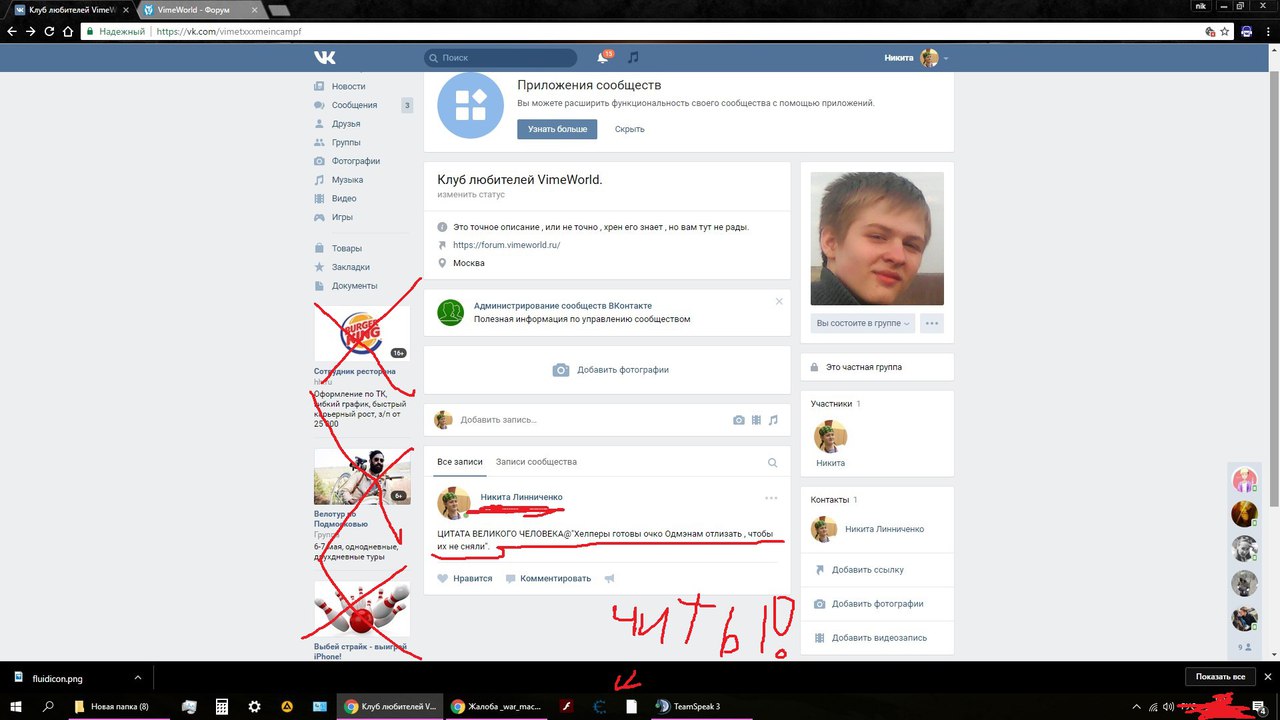The height and width of the screenshot is (720, 1280).
Task: Click Добавить ссылку in right sidebar
Action: pyautogui.click(x=867, y=570)
